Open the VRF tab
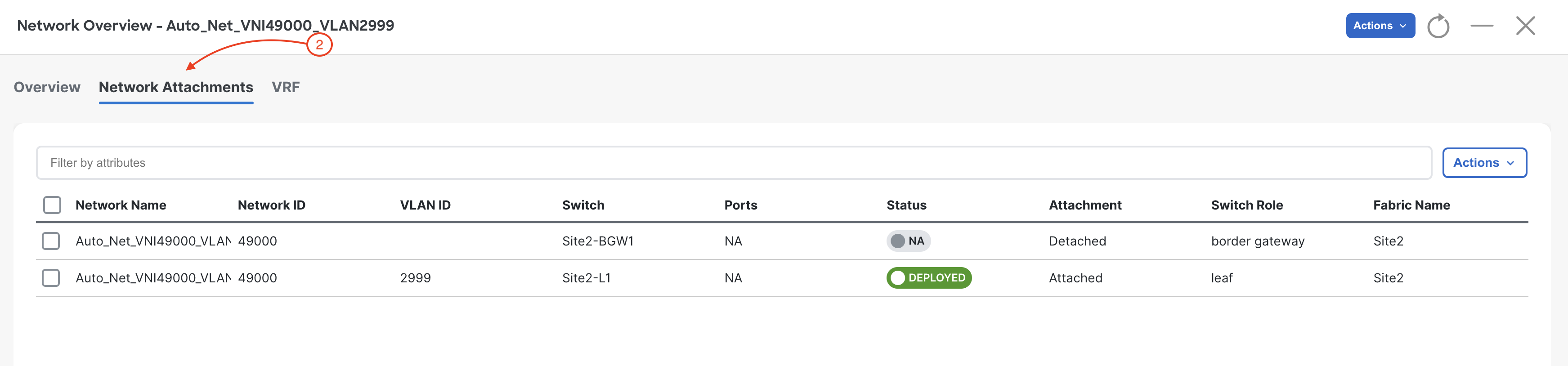This screenshot has width=1568, height=366. pos(286,87)
